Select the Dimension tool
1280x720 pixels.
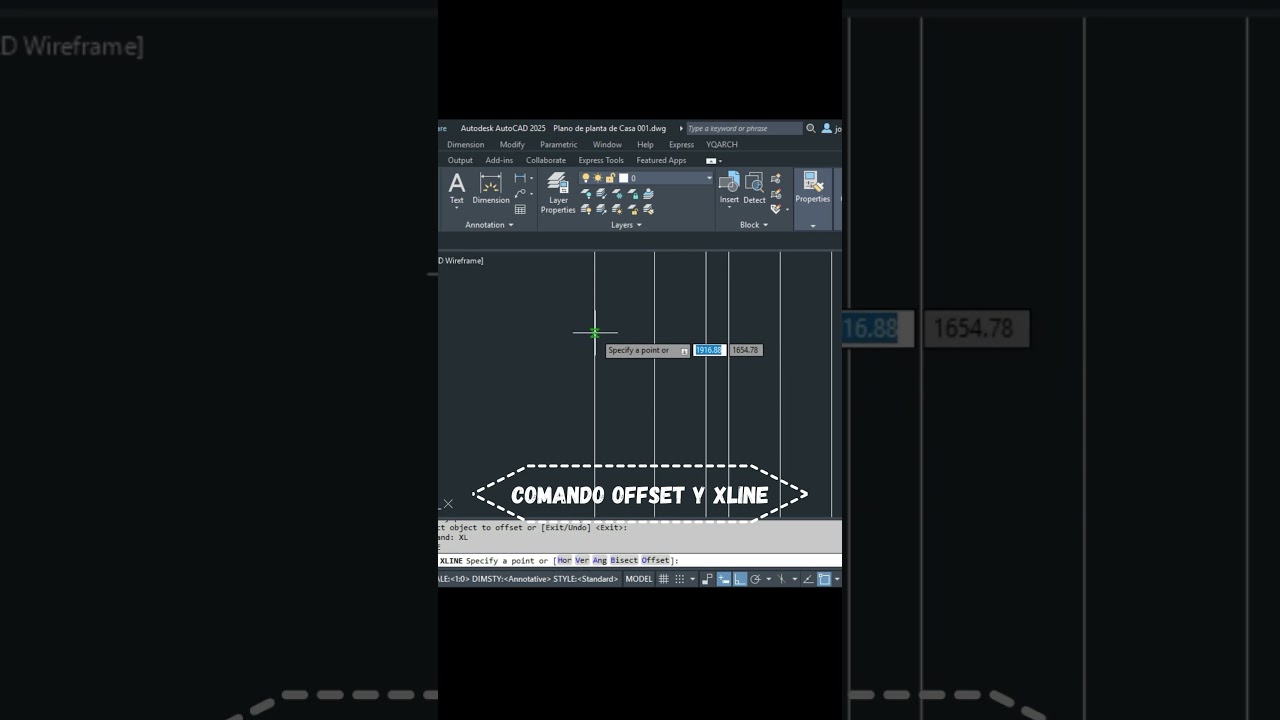click(x=491, y=187)
